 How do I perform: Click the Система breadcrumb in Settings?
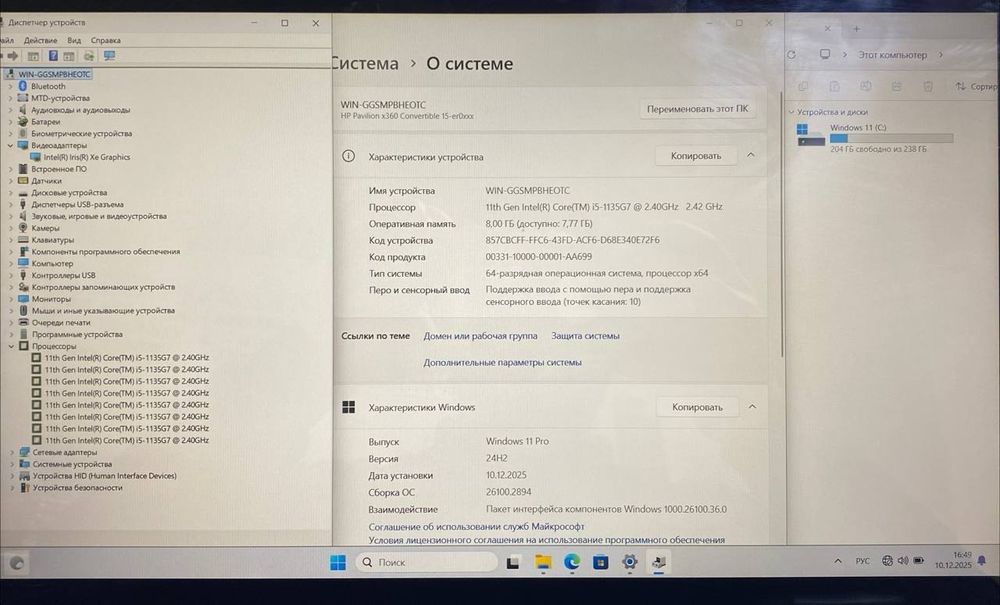(365, 64)
